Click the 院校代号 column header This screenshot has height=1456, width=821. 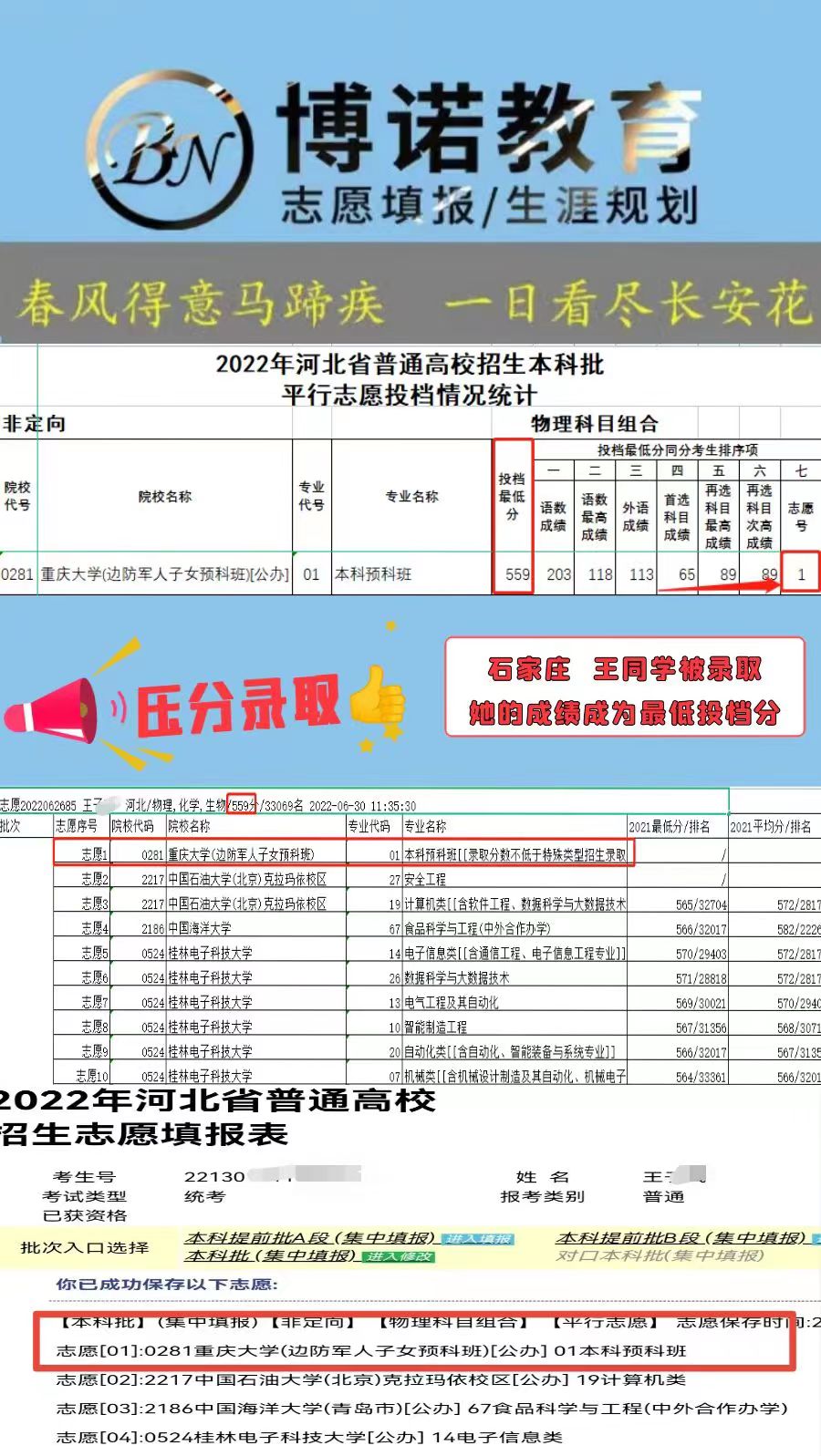point(17,496)
